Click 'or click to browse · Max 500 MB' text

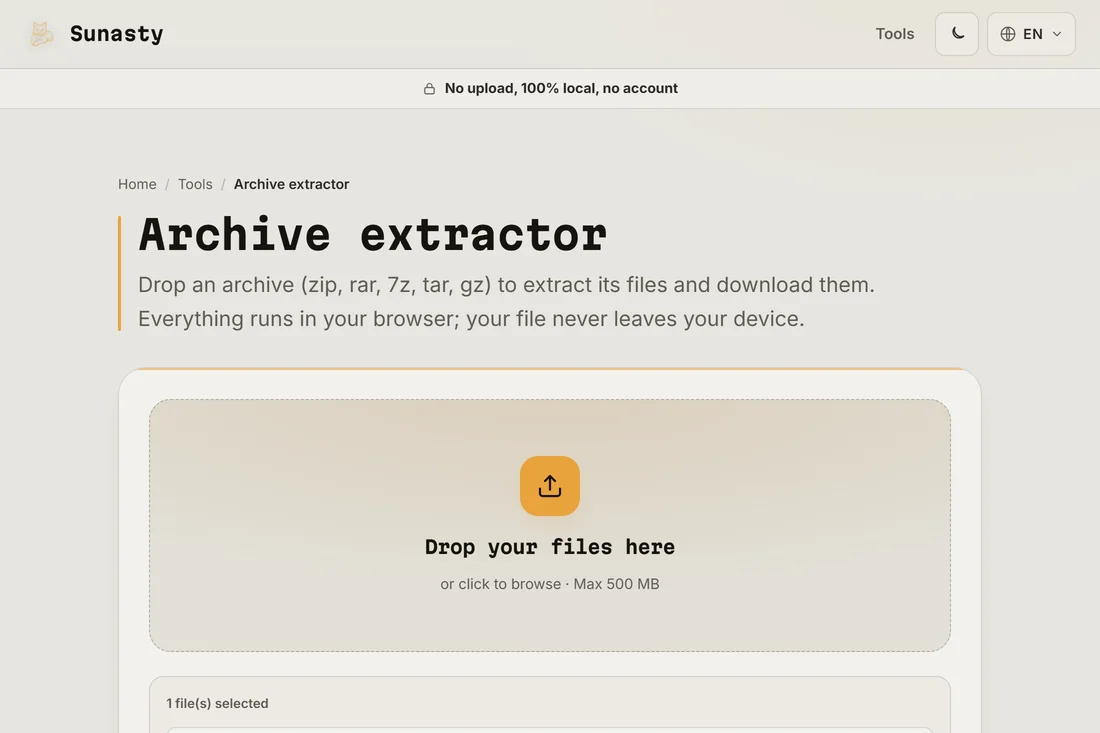(550, 584)
